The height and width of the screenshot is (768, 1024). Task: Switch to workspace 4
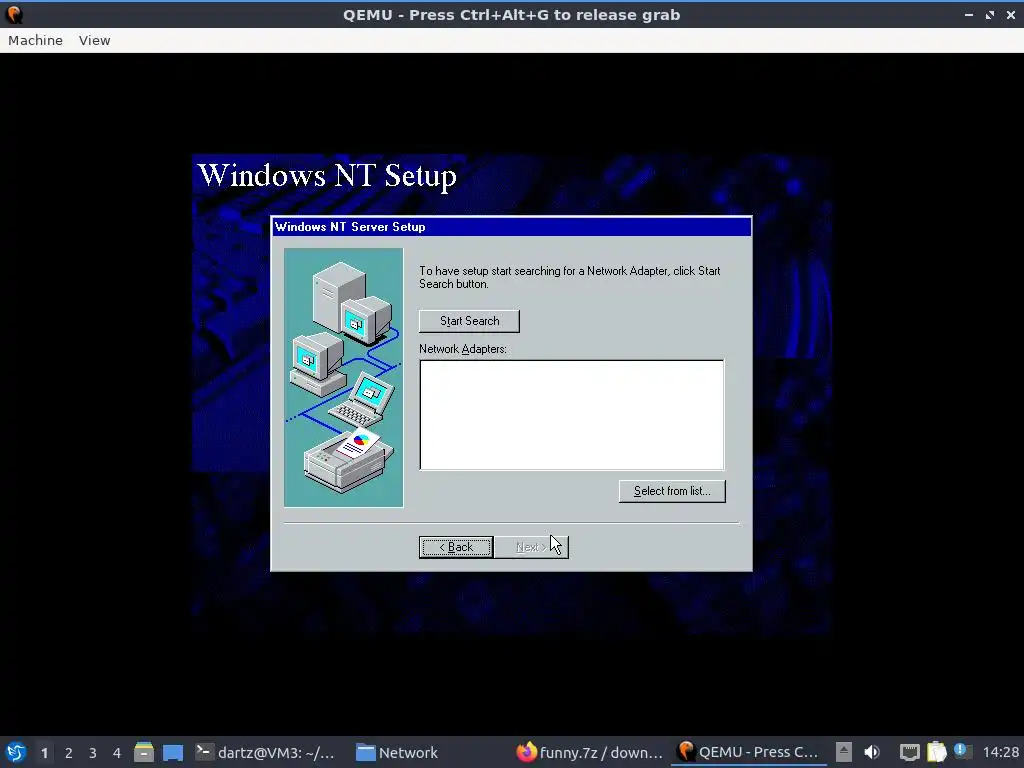pos(117,752)
